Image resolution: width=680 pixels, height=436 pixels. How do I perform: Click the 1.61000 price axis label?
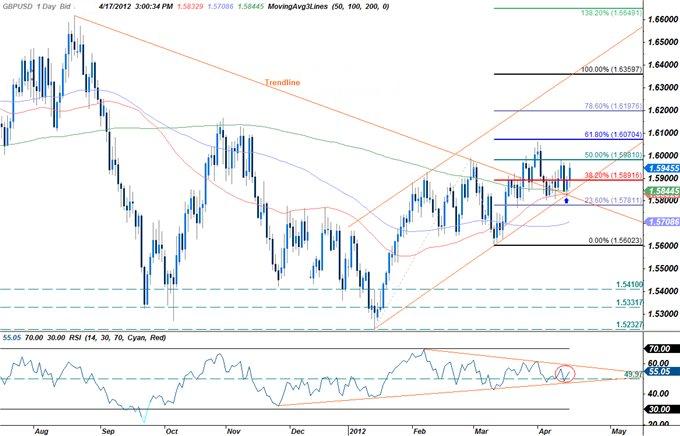[663, 133]
